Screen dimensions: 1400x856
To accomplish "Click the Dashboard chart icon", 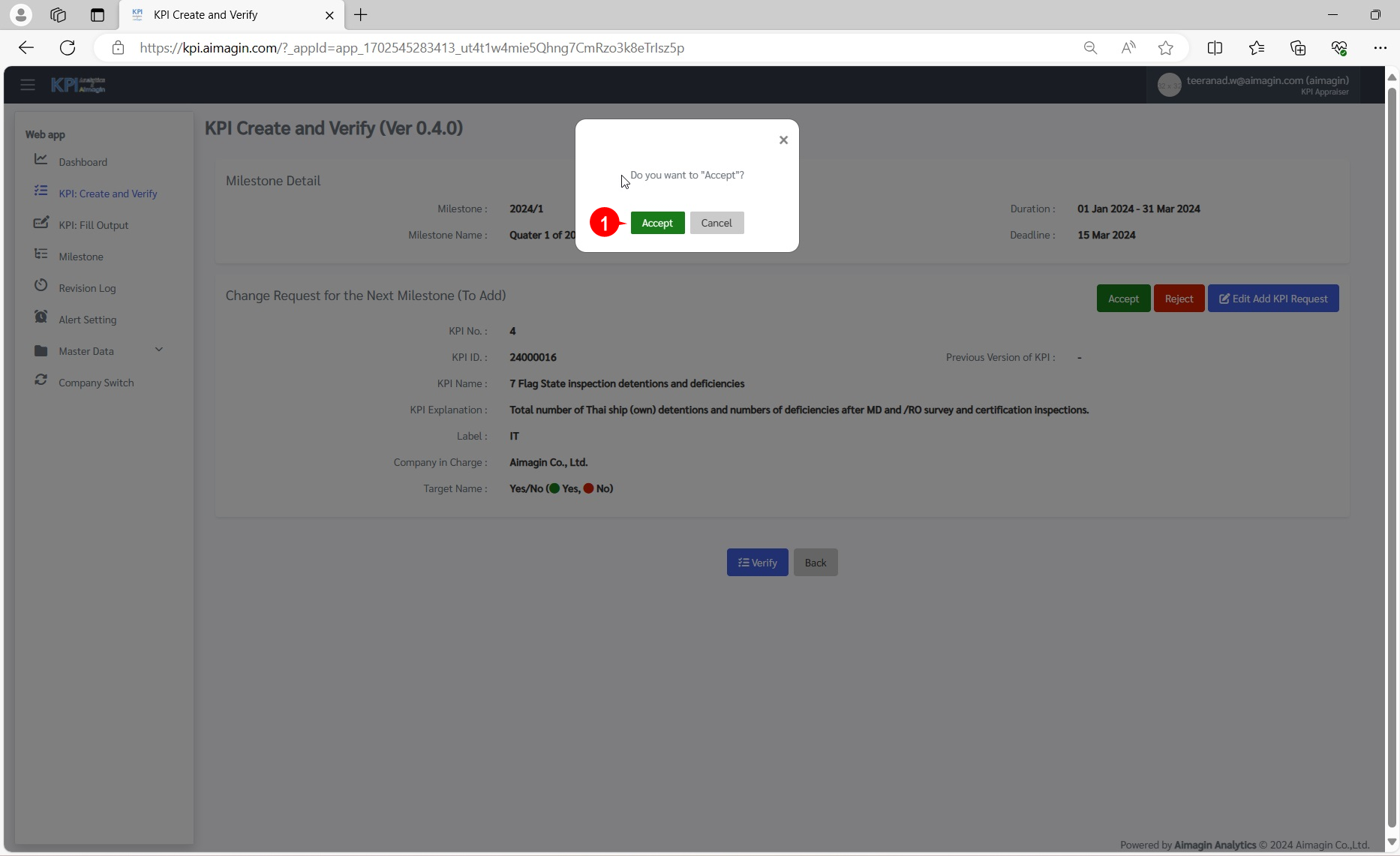I will click(41, 160).
